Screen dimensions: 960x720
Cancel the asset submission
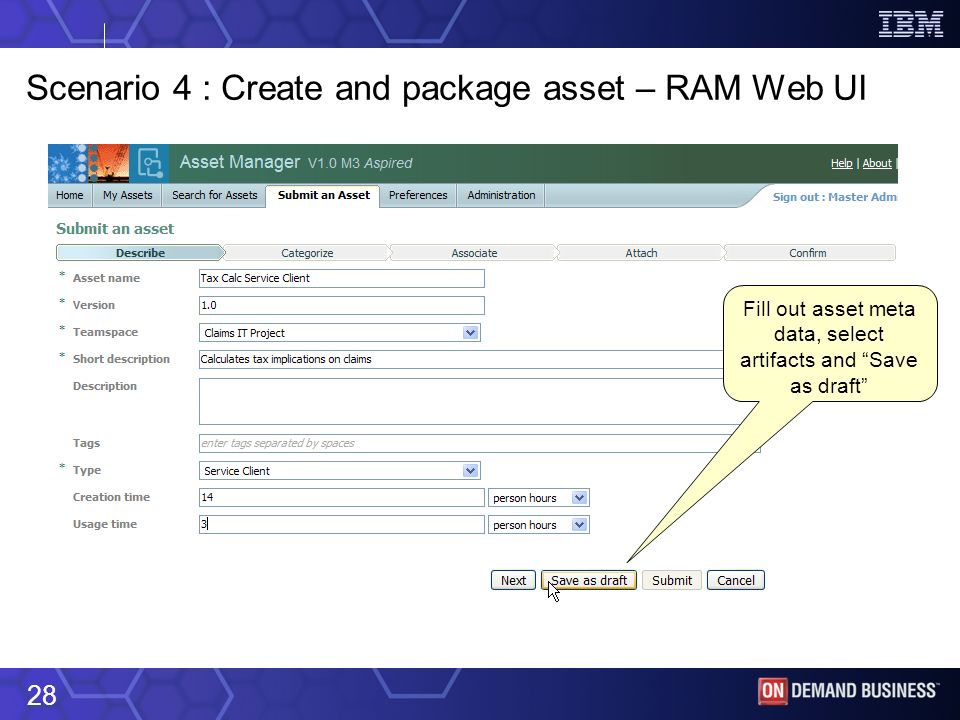pyautogui.click(x=735, y=580)
